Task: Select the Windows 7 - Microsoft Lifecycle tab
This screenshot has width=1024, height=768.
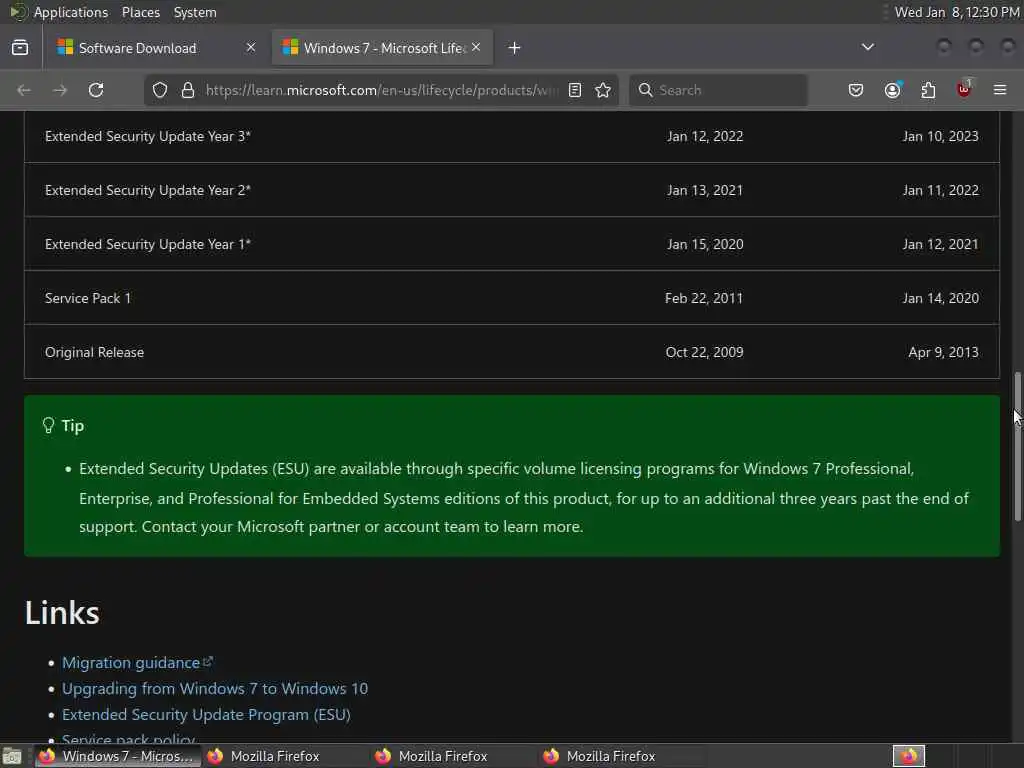Action: click(x=382, y=48)
